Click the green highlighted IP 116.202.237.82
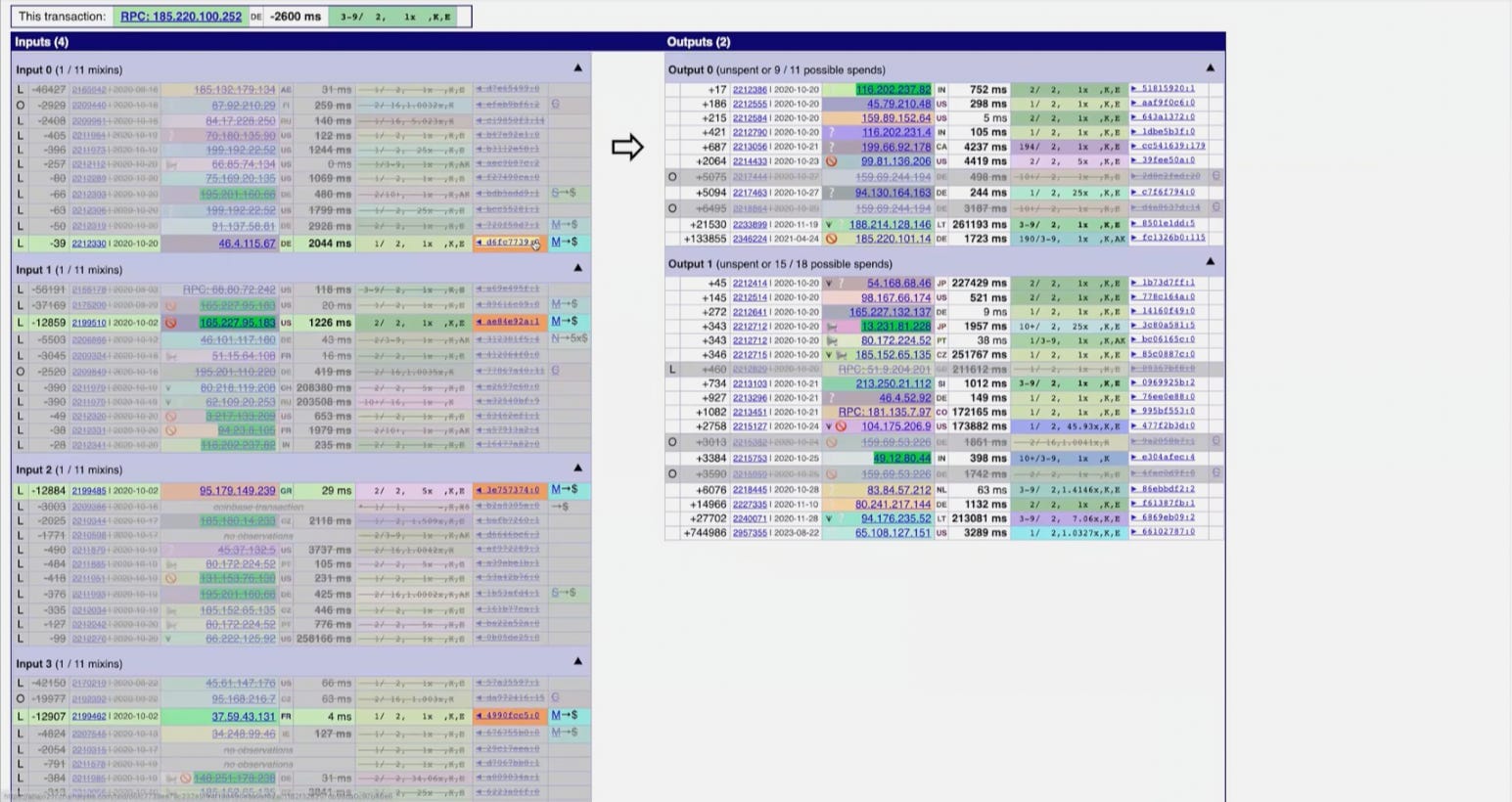The width and height of the screenshot is (1512, 802). (893, 89)
